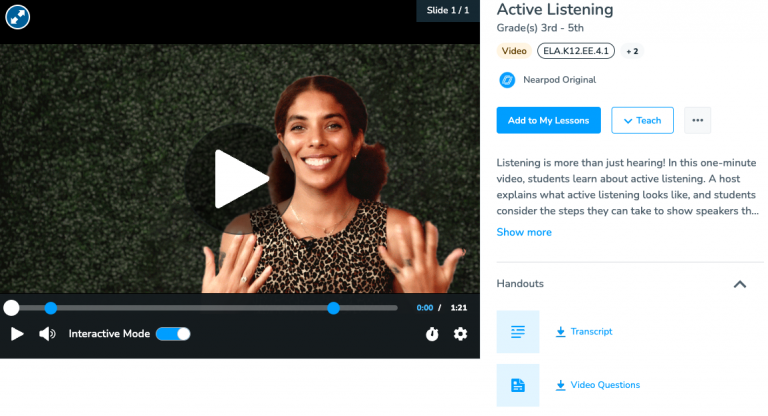Select the ELA.K12.EE.4.1 standard tag
The height and width of the screenshot is (416, 768).
tap(576, 50)
